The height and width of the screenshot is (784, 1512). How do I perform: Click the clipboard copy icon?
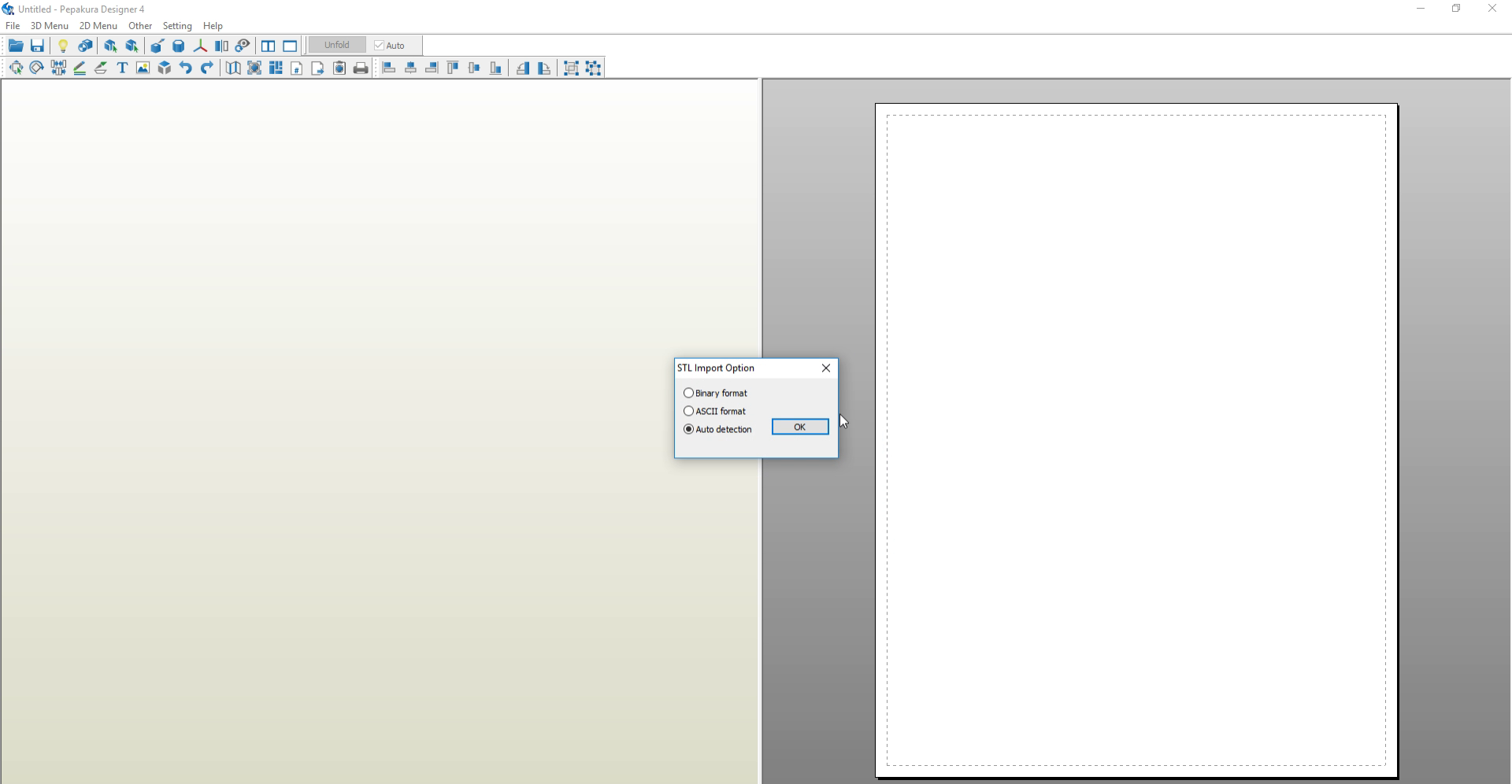click(x=339, y=68)
